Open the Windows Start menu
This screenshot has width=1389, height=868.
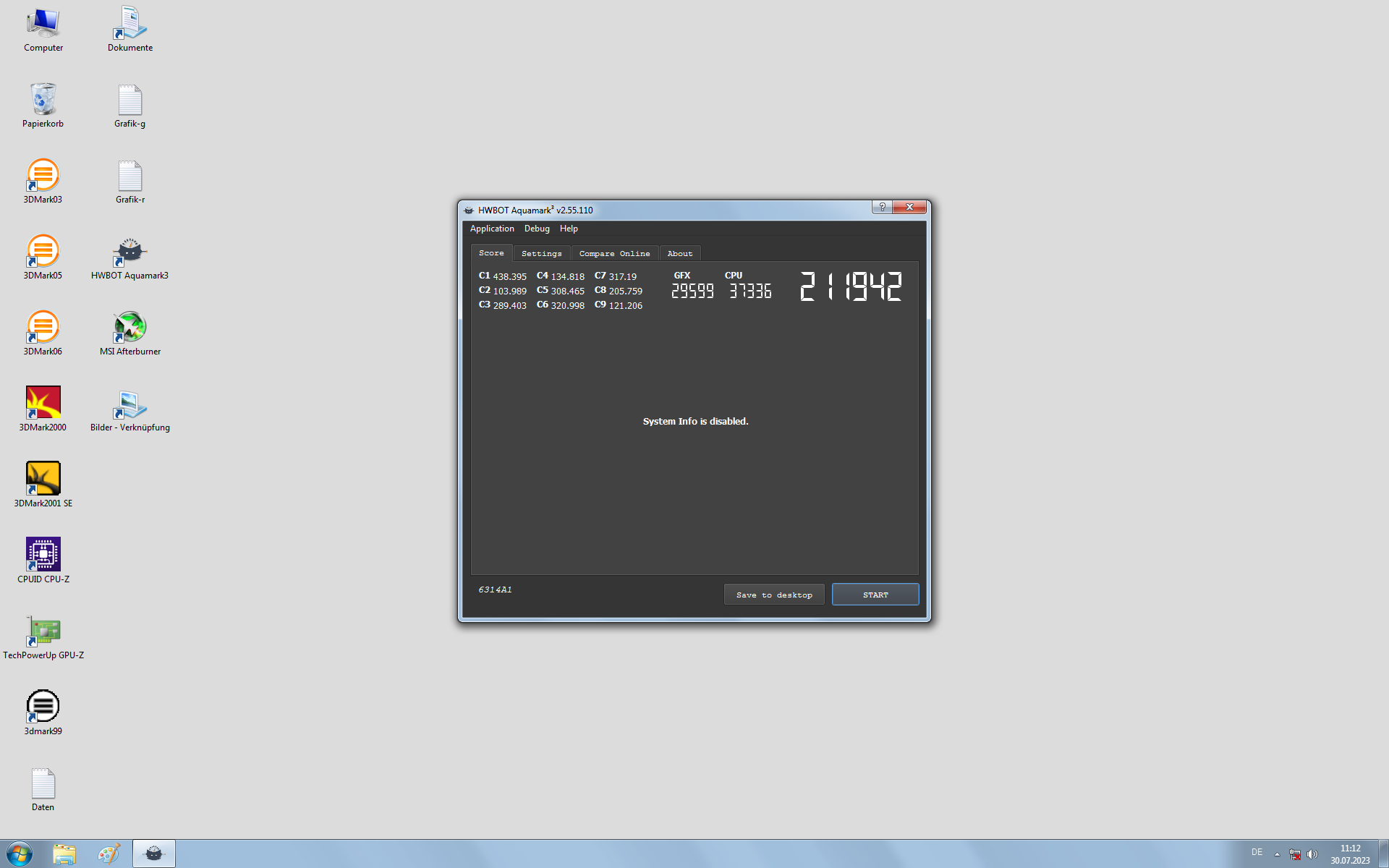coord(20,854)
